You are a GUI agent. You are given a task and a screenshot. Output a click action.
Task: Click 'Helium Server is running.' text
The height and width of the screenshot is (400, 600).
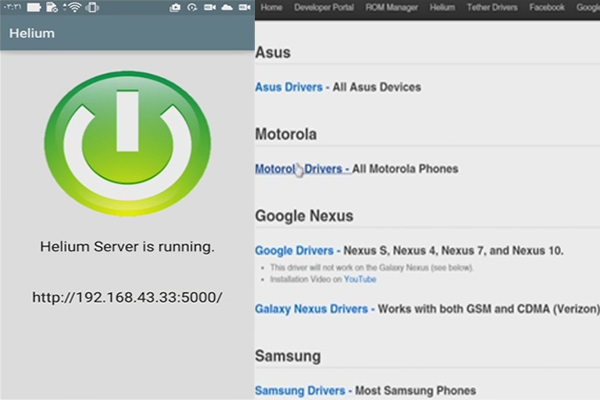pyautogui.click(x=127, y=247)
